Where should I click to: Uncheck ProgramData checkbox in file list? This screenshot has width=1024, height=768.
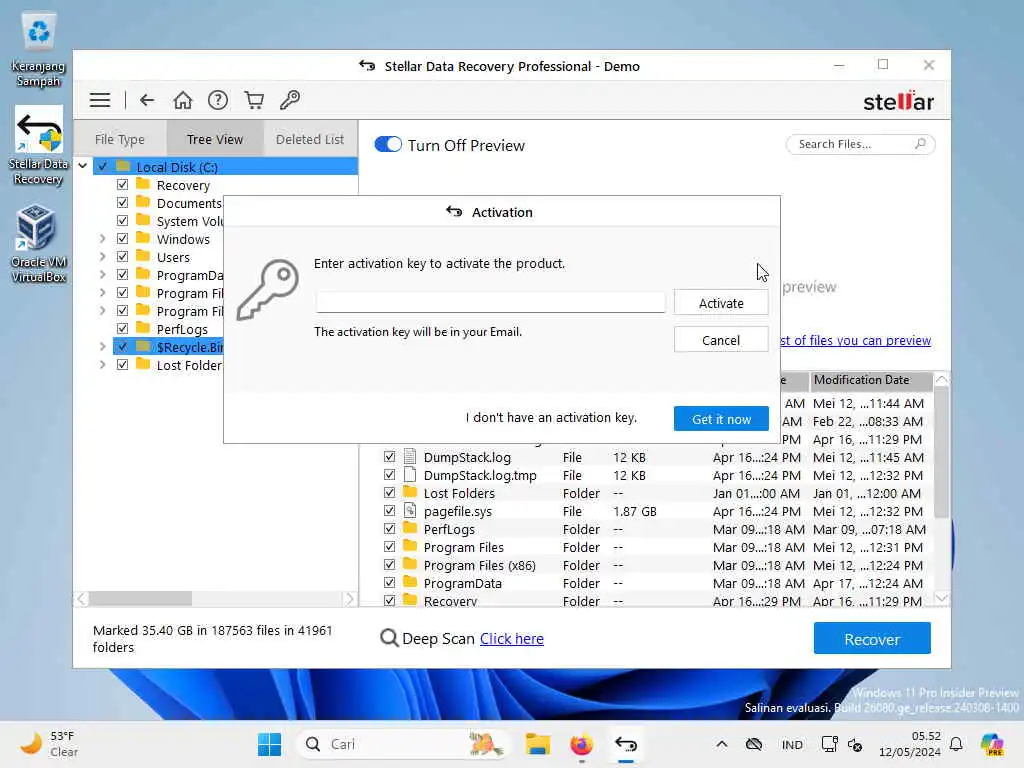(389, 583)
